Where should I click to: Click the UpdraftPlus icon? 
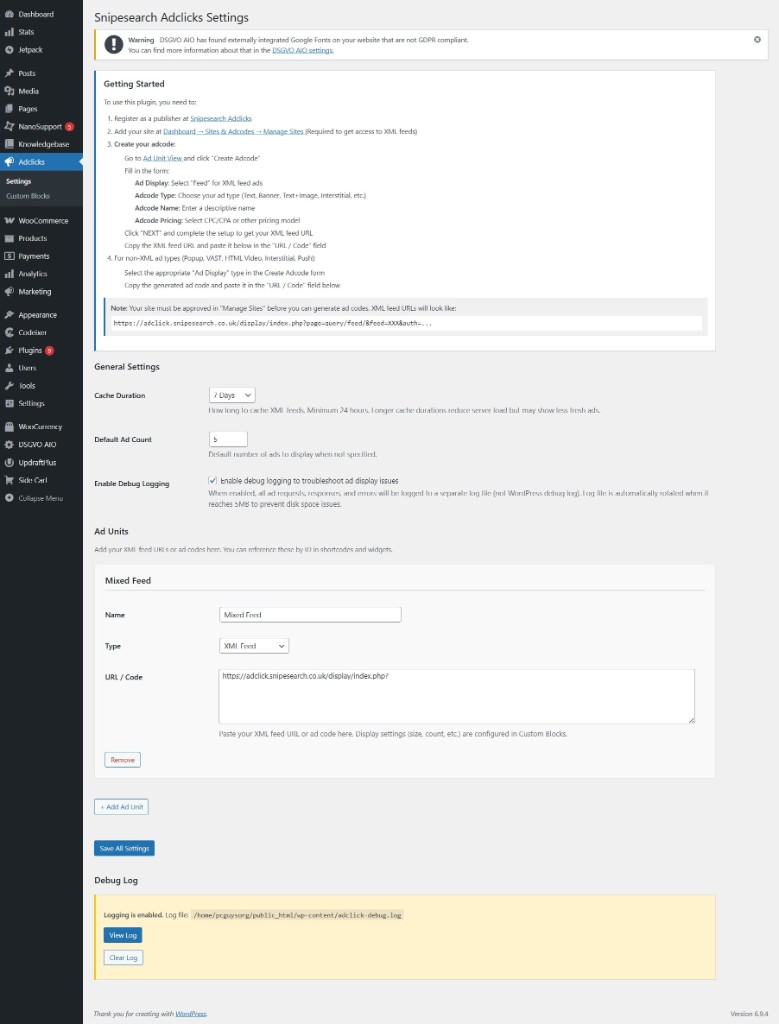(9, 462)
